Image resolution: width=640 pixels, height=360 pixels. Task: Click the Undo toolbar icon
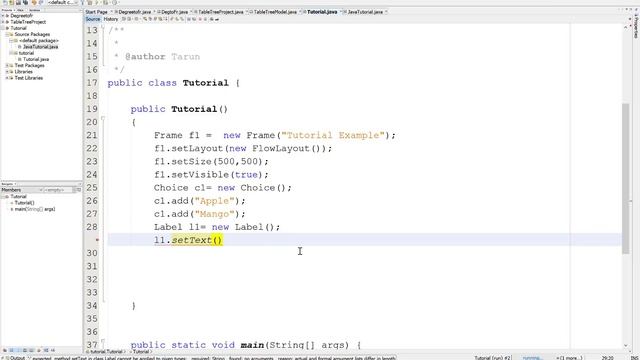coord(34,2)
